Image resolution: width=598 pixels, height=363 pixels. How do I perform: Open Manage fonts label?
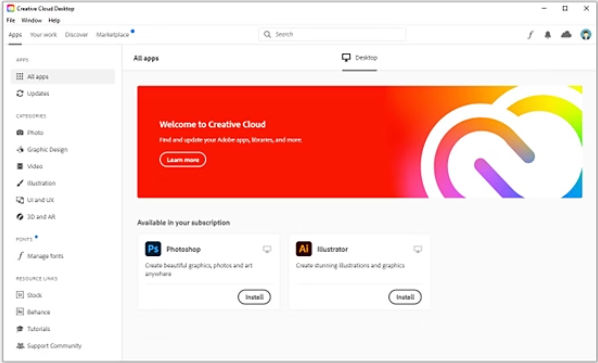[45, 256]
